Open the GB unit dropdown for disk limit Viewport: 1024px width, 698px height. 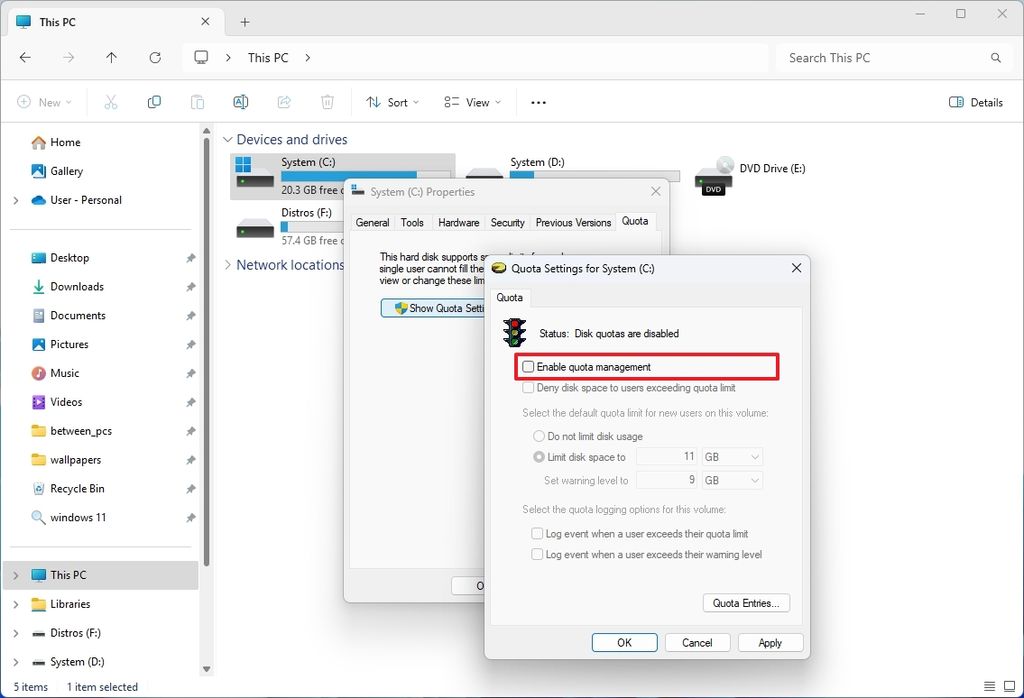[731, 456]
